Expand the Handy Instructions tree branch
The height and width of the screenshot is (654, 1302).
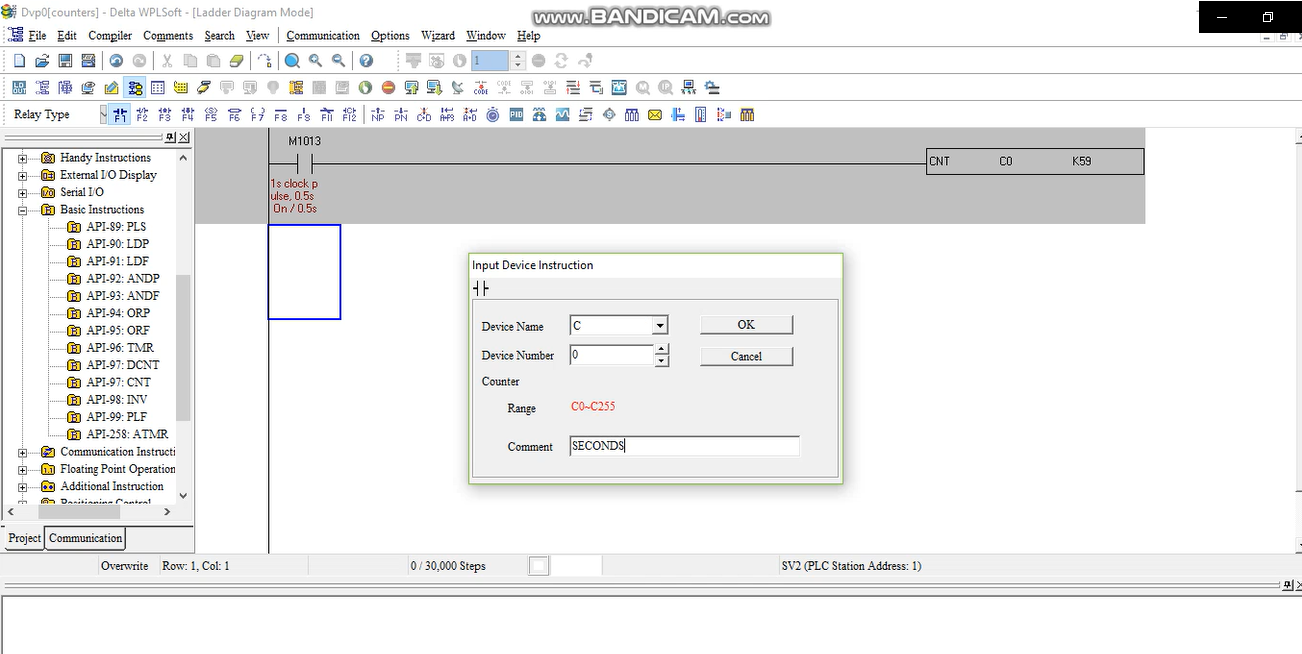coord(21,157)
